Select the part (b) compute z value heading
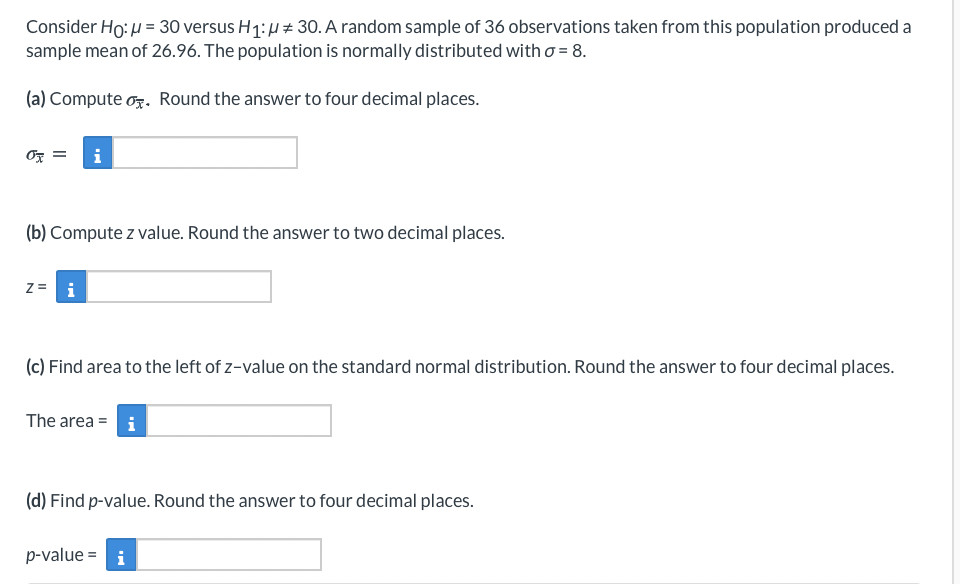Viewport: 960px width, 584px height. [x=264, y=232]
